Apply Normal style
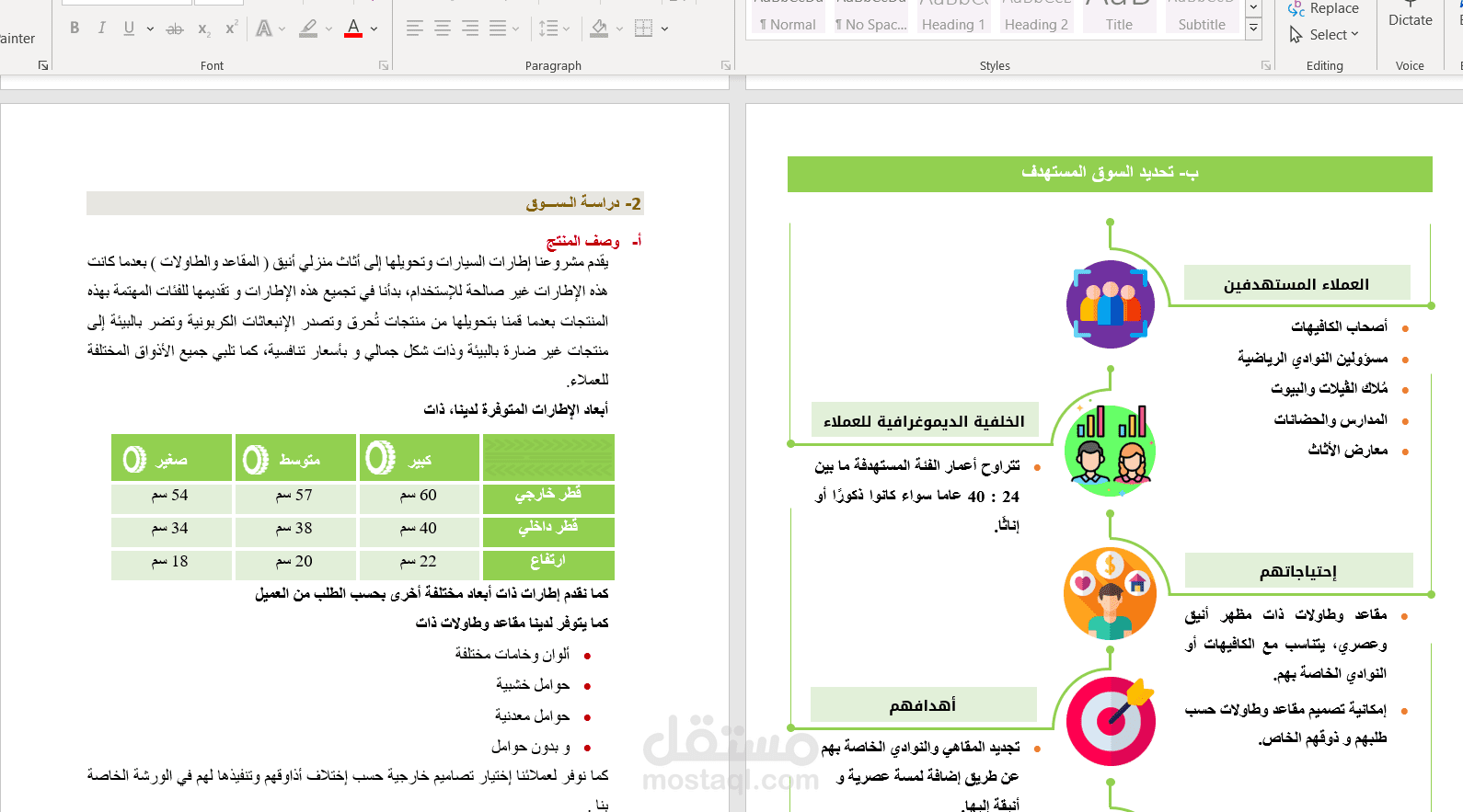This screenshot has width=1463, height=812. [788, 17]
